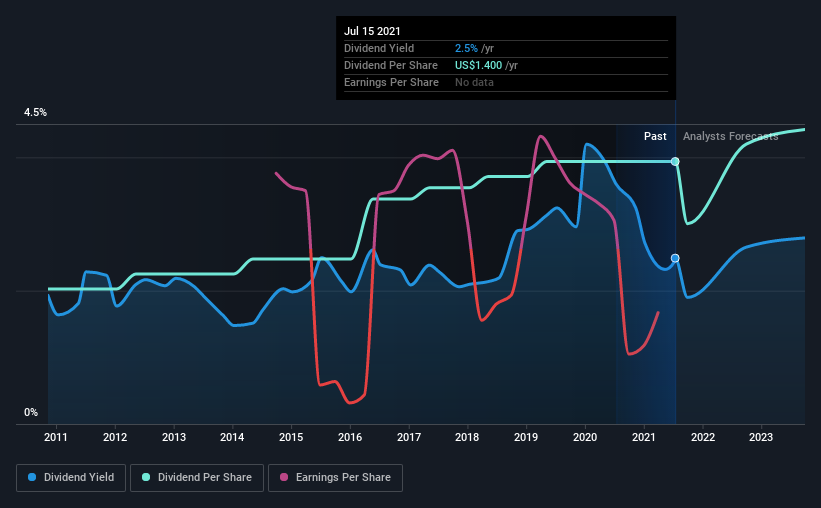Click the tooltip Earnings Per Share row label
This screenshot has width=821, height=508.
391,82
